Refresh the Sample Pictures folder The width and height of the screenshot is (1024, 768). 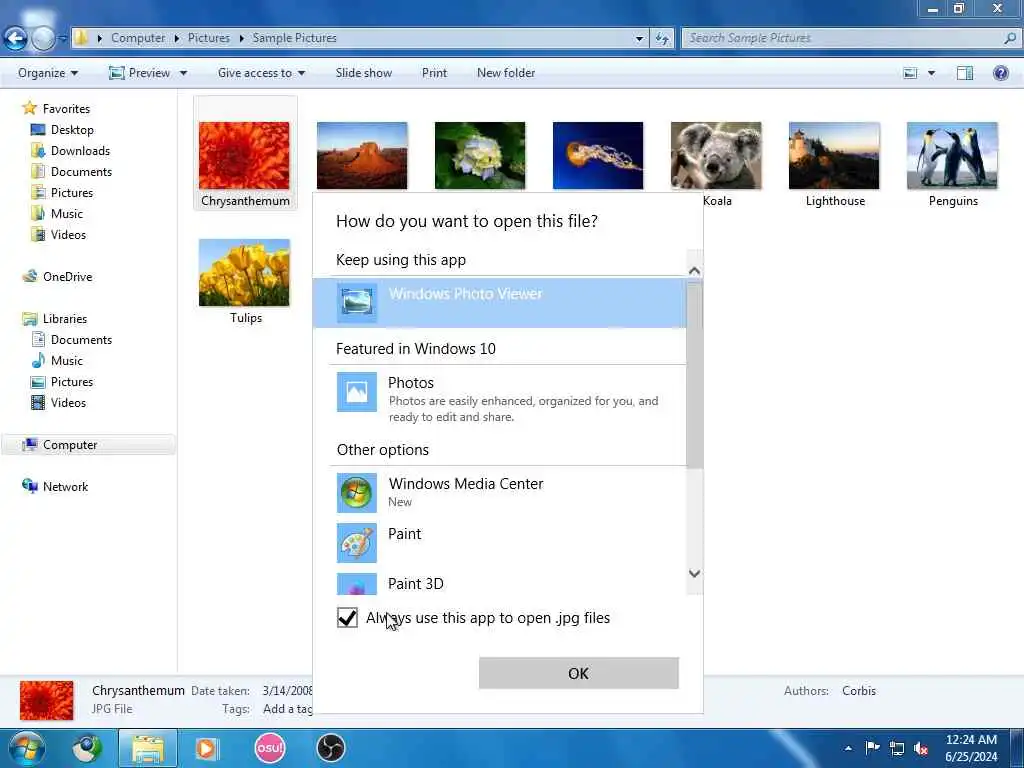tap(662, 39)
